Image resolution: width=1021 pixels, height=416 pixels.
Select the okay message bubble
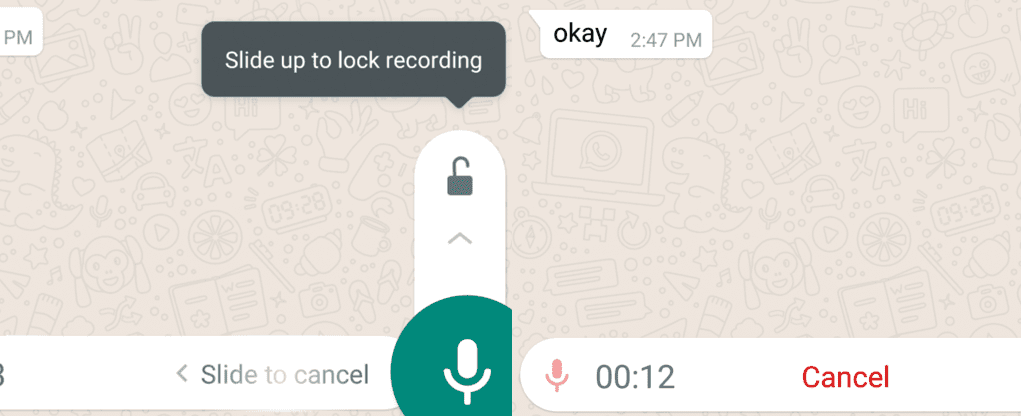click(x=626, y=35)
